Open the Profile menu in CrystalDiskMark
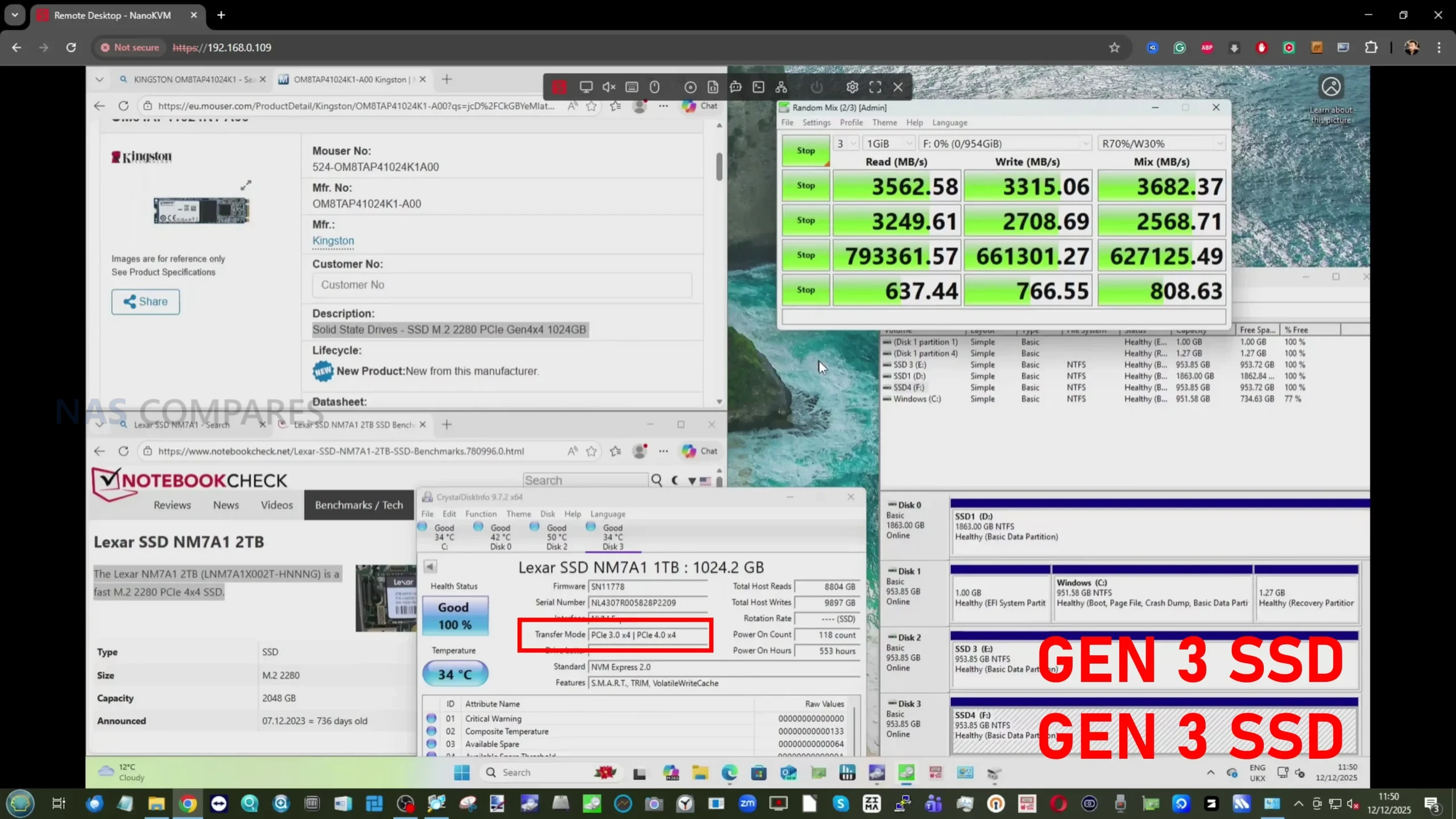This screenshot has height=819, width=1456. (851, 123)
